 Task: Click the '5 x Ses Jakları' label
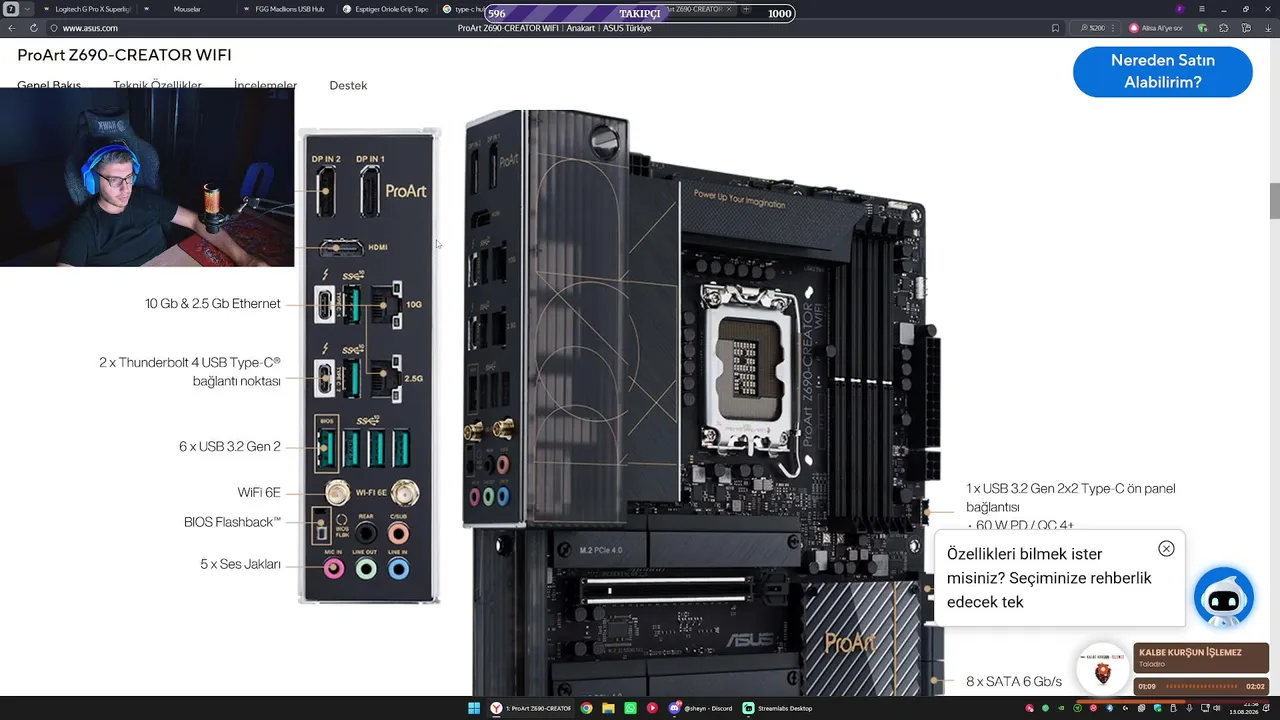[x=240, y=564]
